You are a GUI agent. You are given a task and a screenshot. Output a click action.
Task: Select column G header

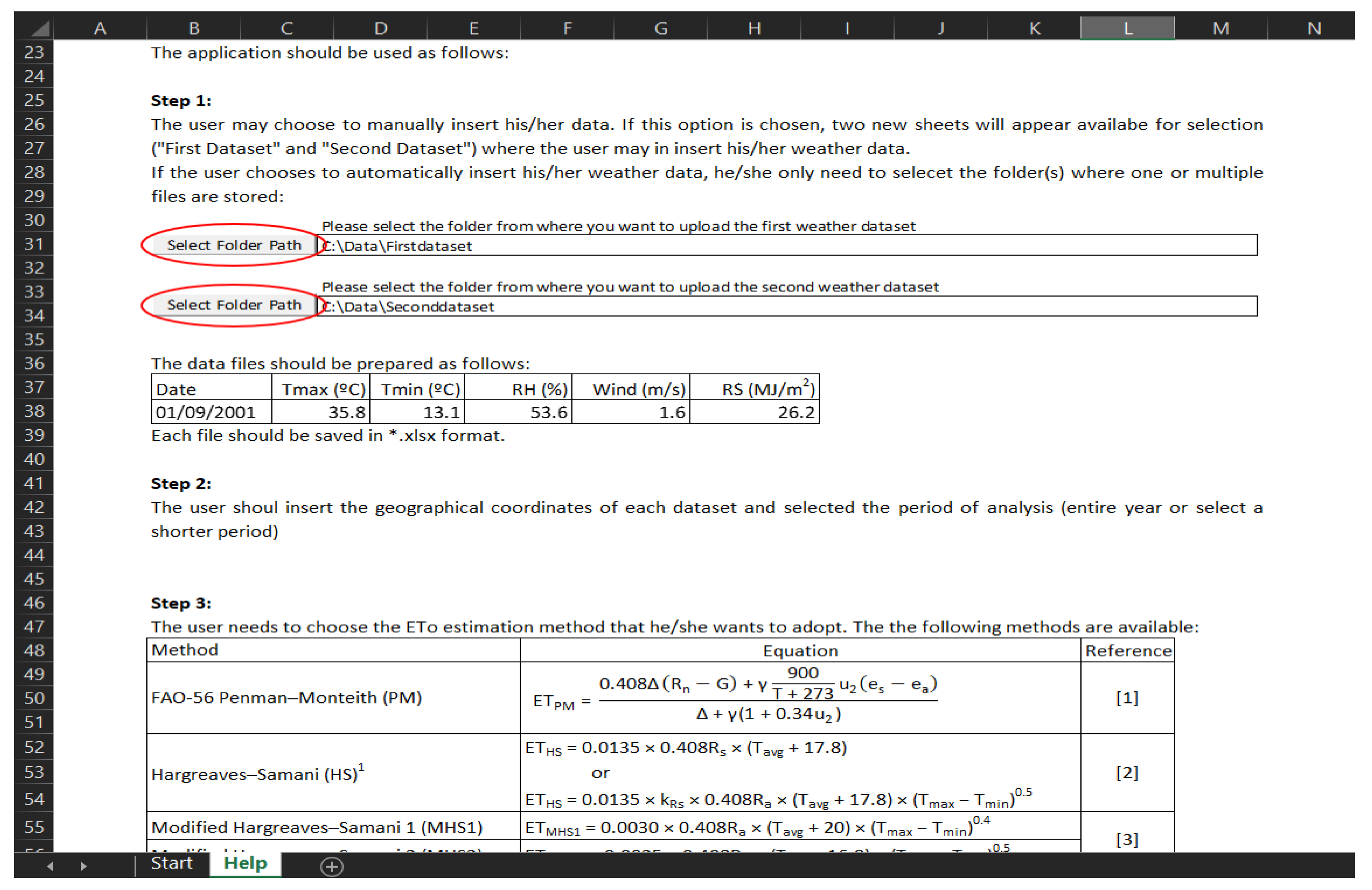[x=661, y=28]
